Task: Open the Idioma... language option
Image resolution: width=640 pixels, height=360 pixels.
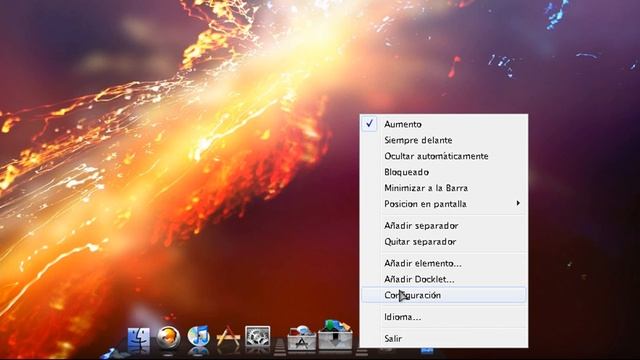Action: pos(444,317)
